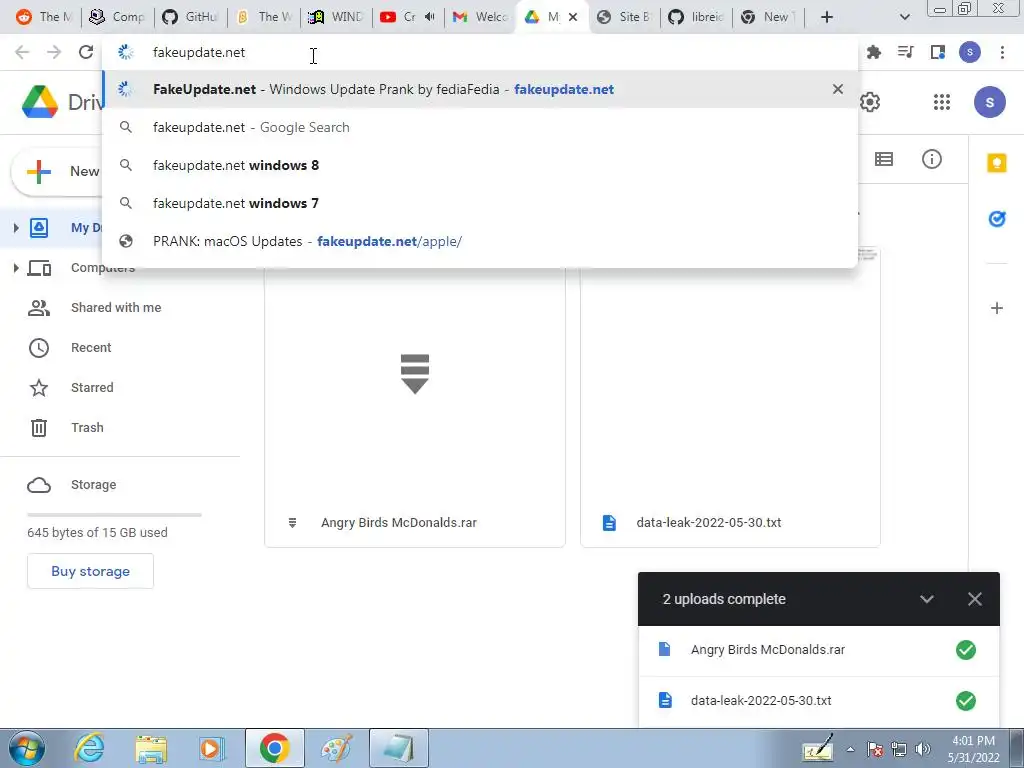Screen dimensions: 1024x768
Task: Select the FakeUpdate.net Windows Update Prank suggestion
Action: tap(479, 89)
